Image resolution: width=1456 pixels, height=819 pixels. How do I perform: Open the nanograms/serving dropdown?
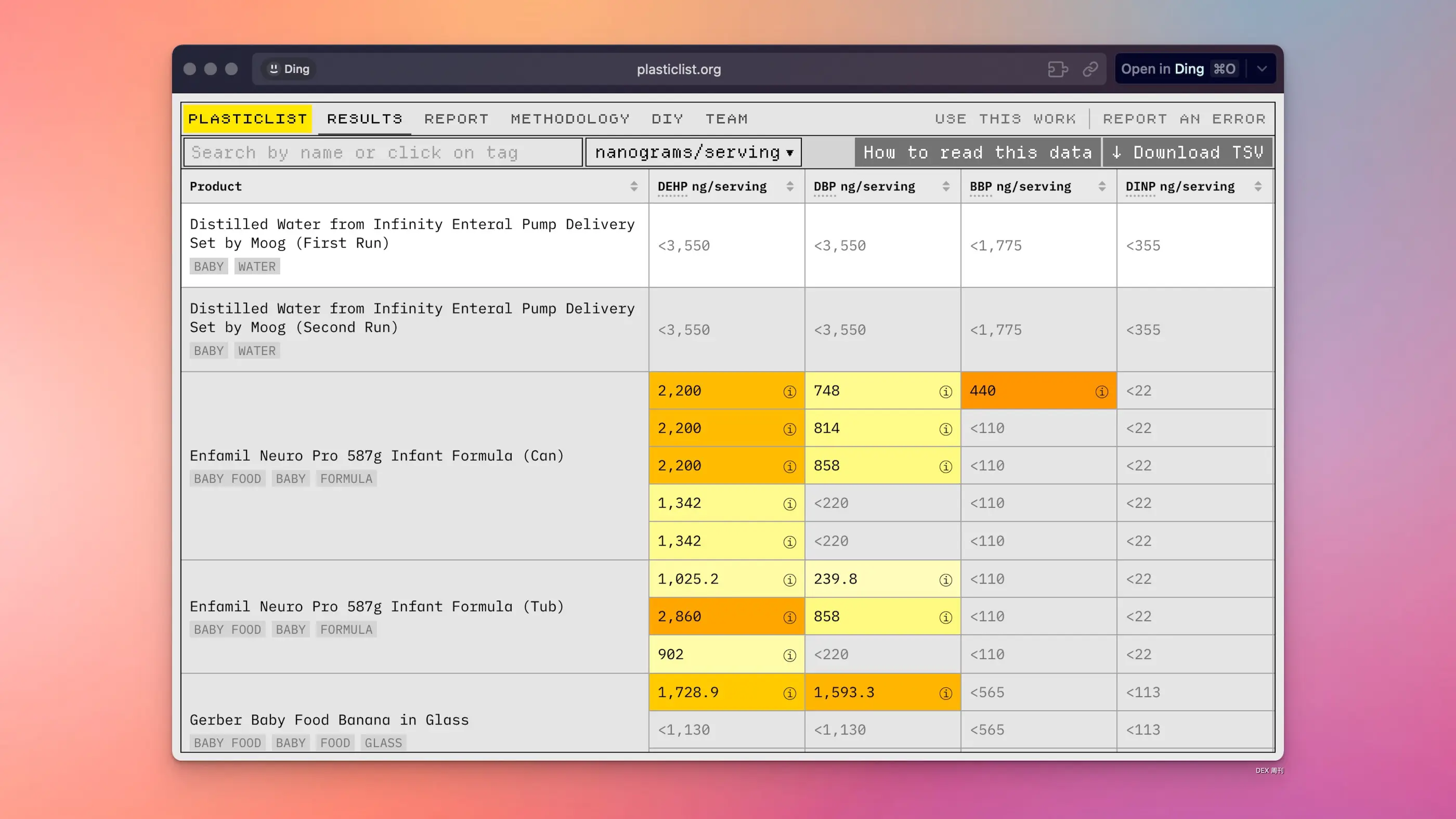[x=694, y=152]
